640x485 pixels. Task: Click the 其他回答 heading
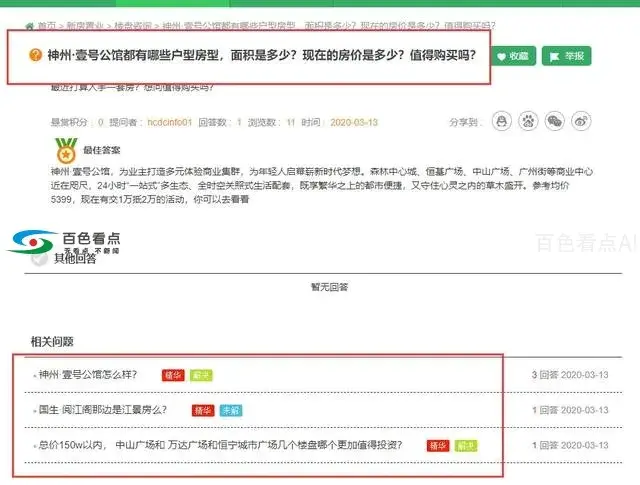click(75, 259)
